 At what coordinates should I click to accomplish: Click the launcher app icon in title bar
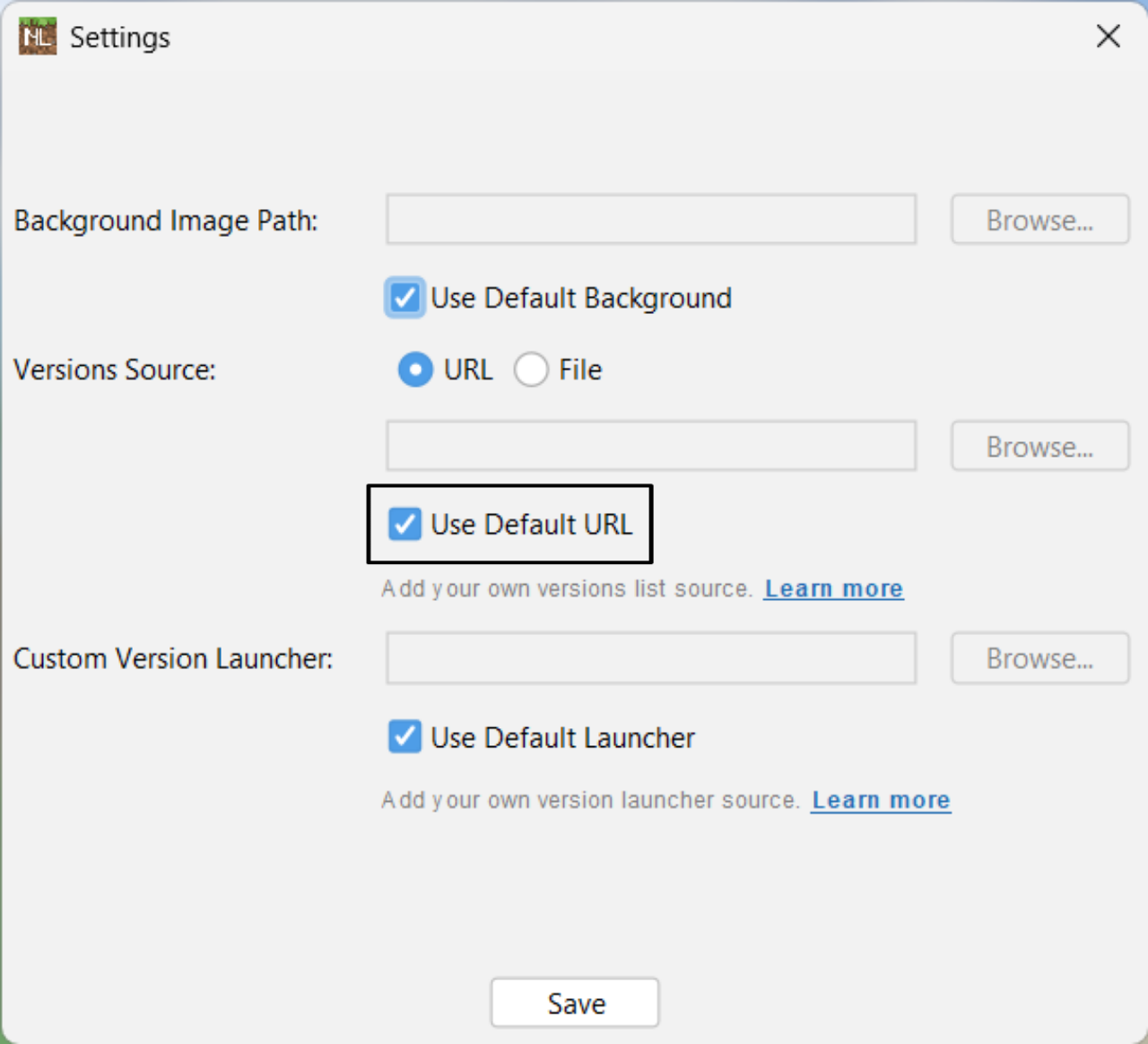click(37, 37)
